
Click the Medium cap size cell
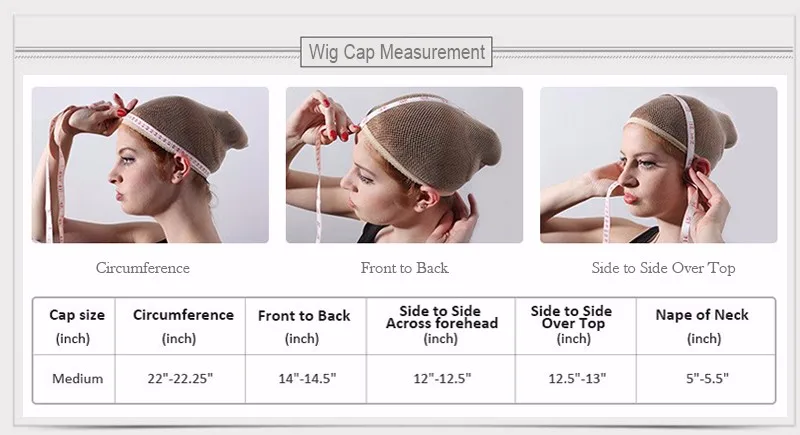coord(78,378)
